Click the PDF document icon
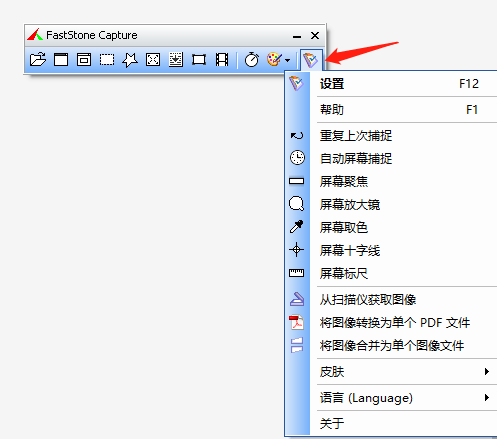Image resolution: width=497 pixels, height=439 pixels. point(296,322)
